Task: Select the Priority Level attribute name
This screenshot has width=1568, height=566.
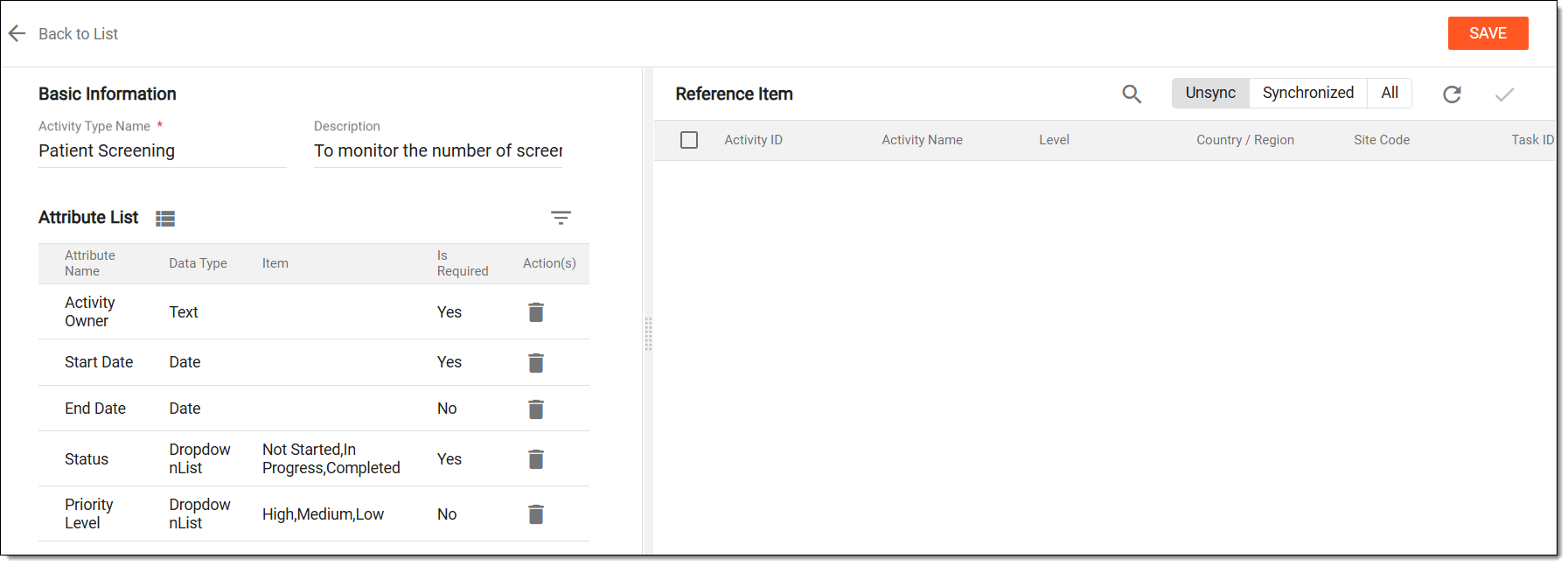Action: (89, 514)
